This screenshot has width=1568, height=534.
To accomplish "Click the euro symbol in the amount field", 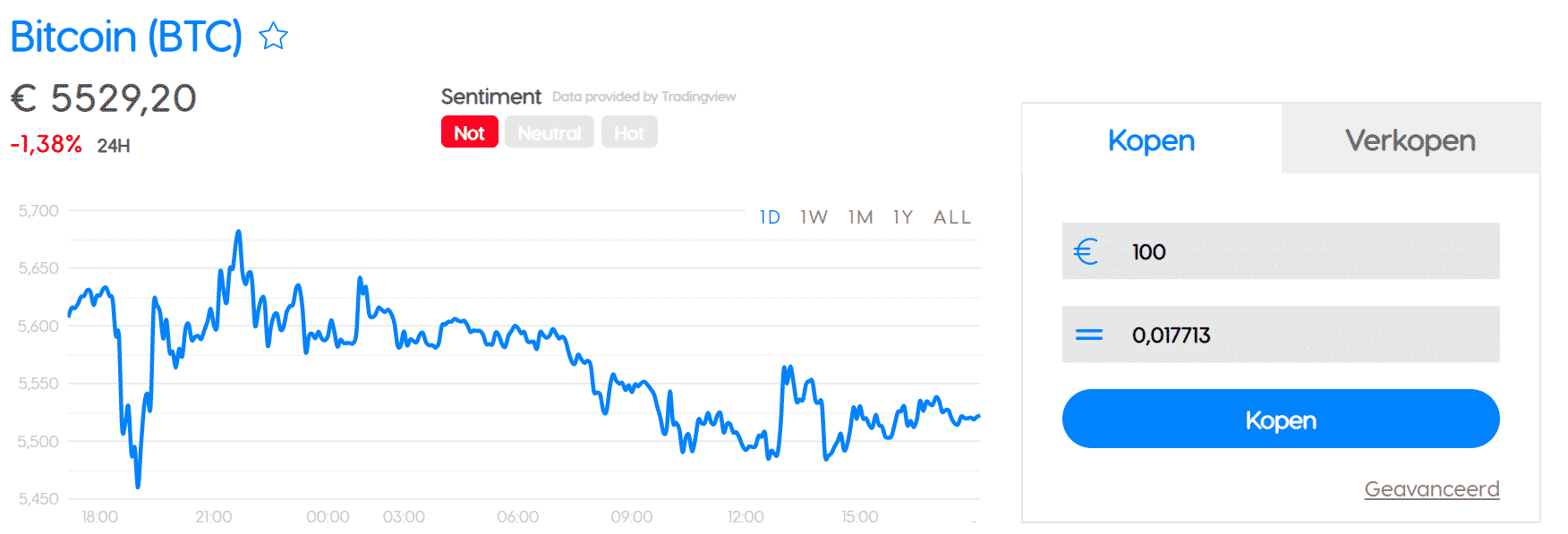I will [1086, 251].
